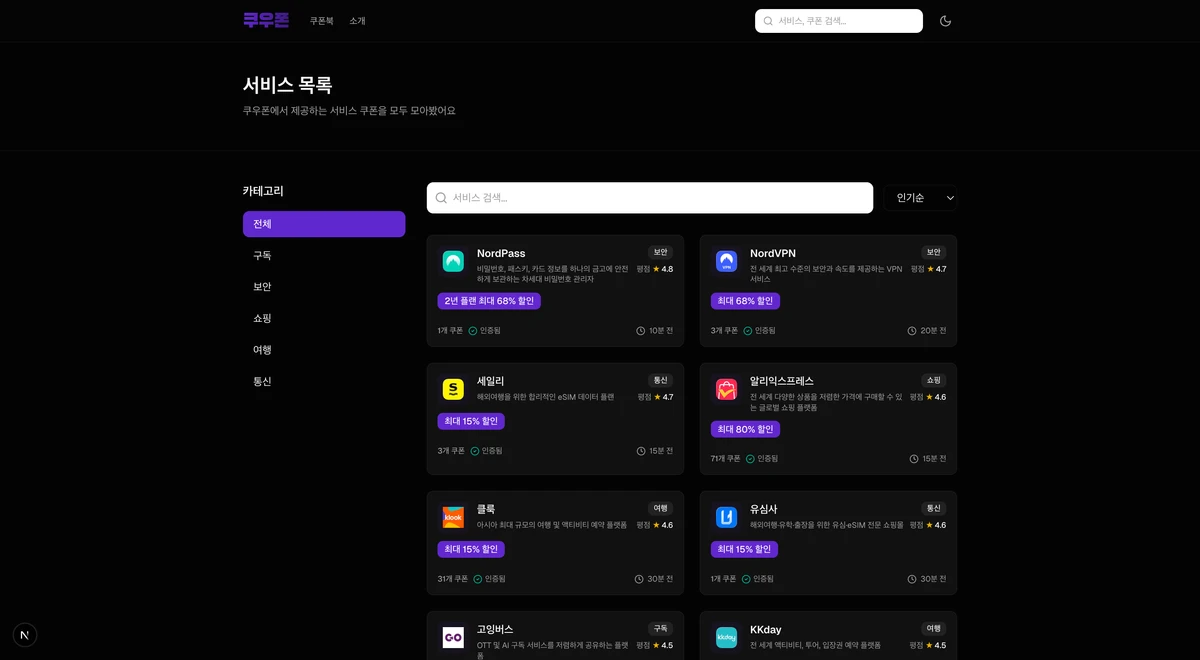1200x660 pixels.
Task: Click the 고잉버스 logo icon
Action: click(x=453, y=638)
